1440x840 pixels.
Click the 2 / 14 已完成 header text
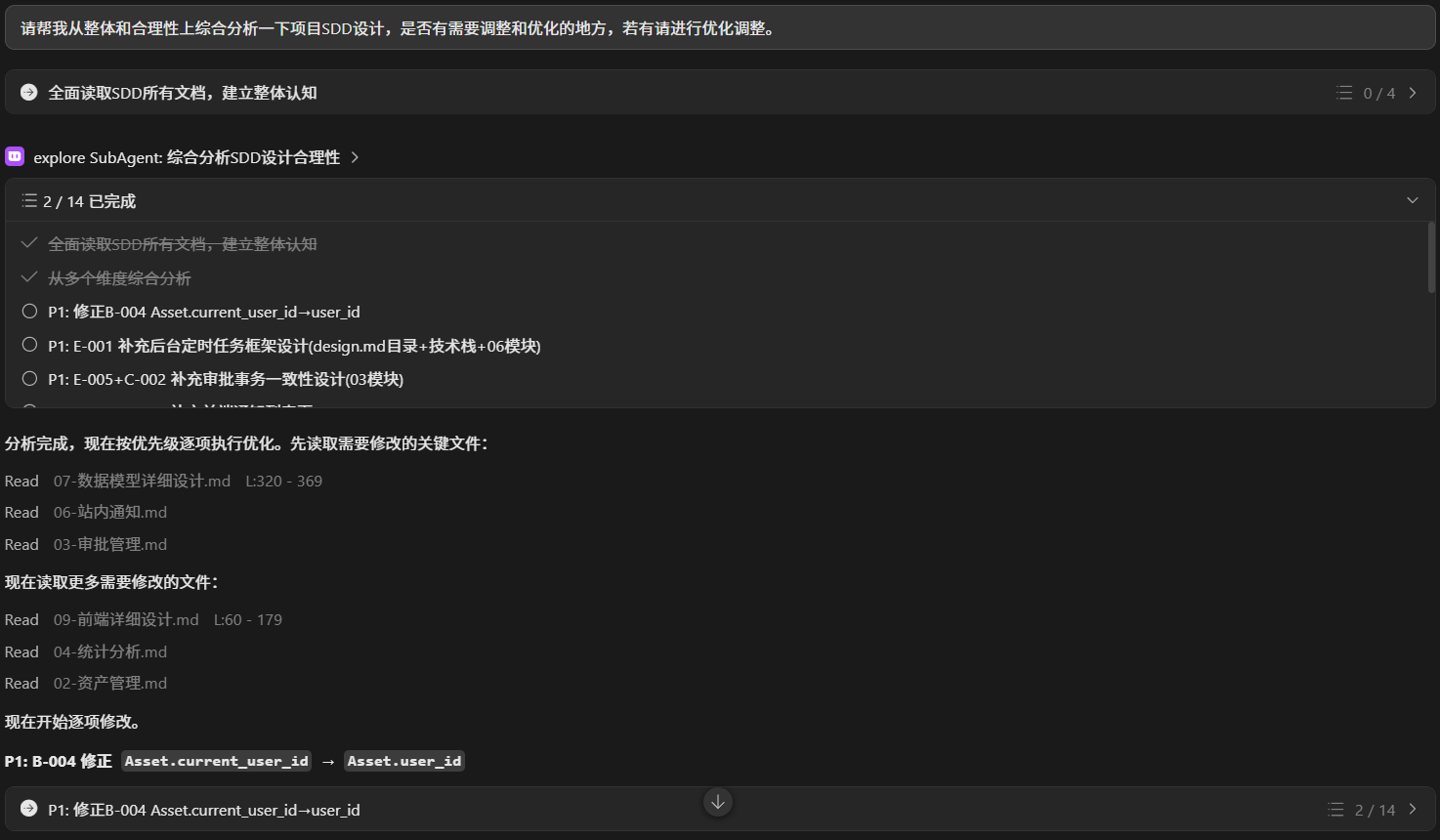(89, 201)
